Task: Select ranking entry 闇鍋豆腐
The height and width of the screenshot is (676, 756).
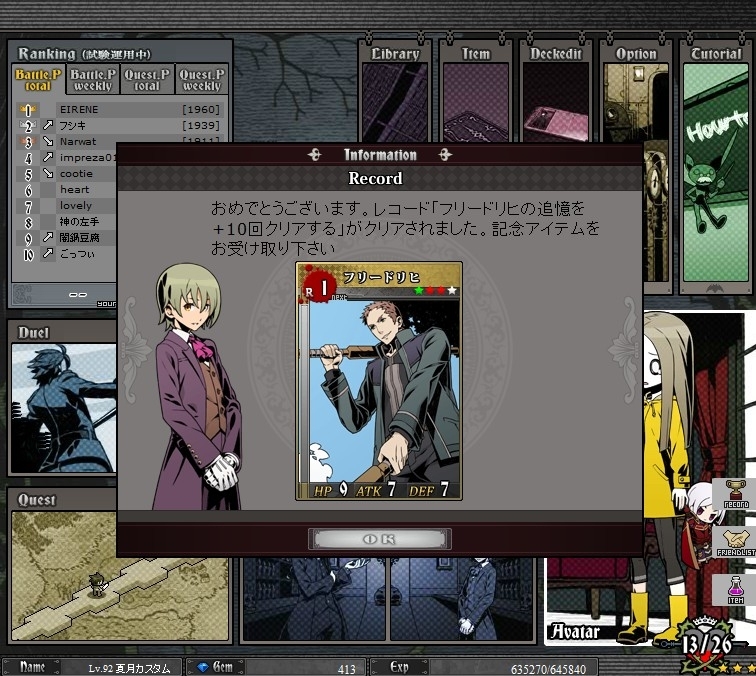Action: [x=79, y=238]
